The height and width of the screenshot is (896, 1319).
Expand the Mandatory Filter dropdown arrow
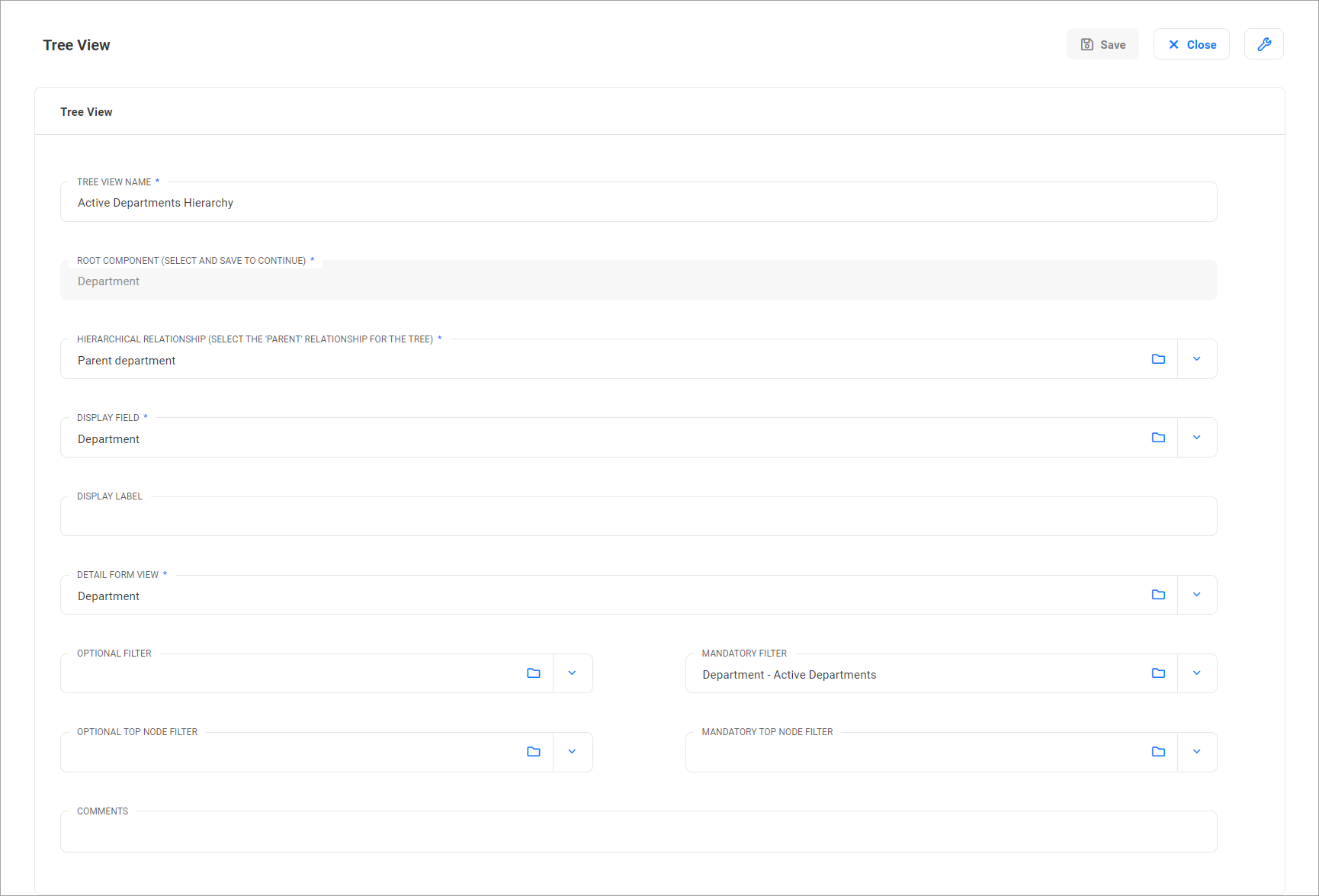pyautogui.click(x=1197, y=673)
